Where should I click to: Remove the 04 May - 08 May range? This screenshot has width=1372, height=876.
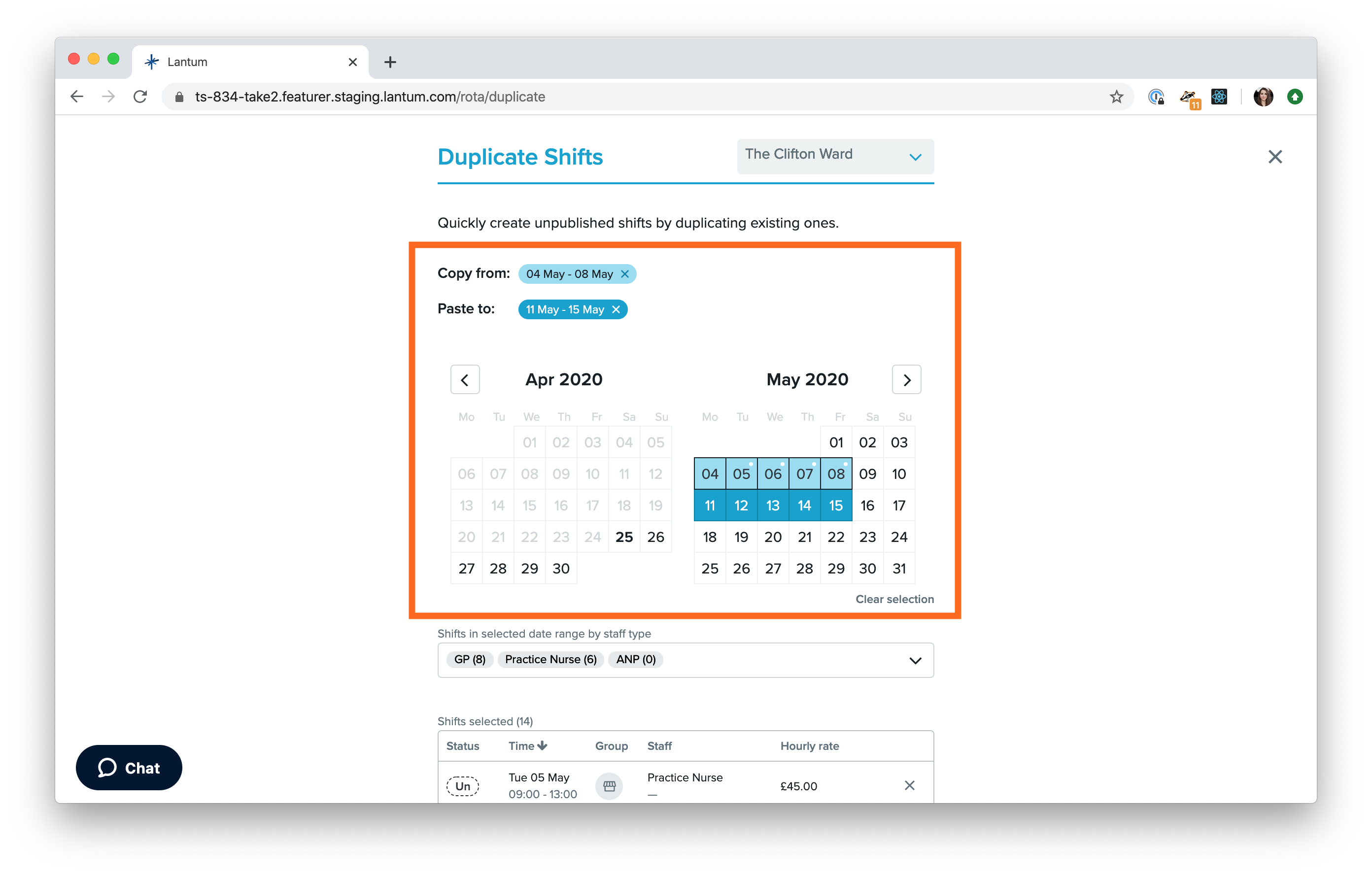point(624,274)
